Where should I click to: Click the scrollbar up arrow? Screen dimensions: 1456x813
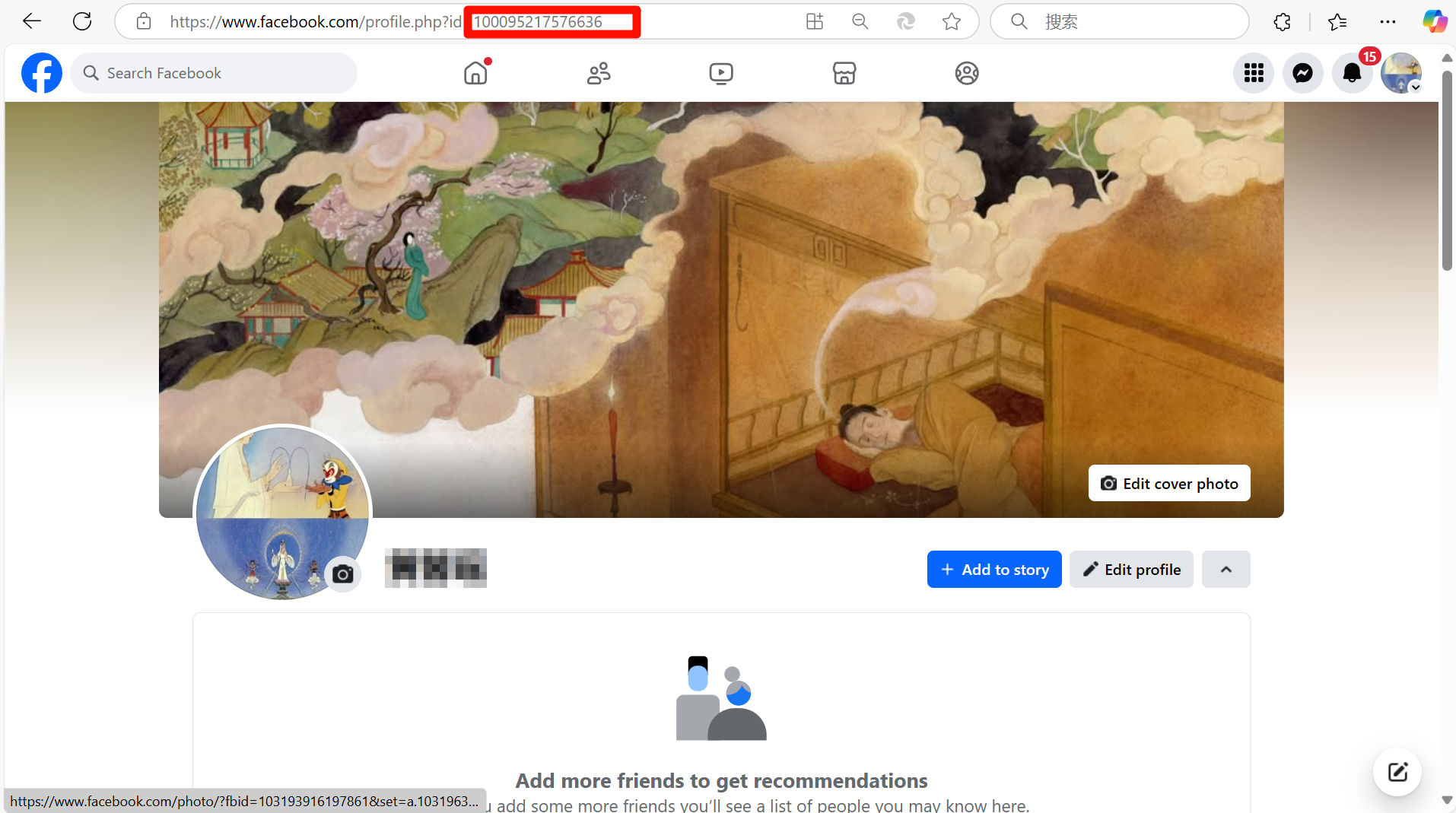1447,58
